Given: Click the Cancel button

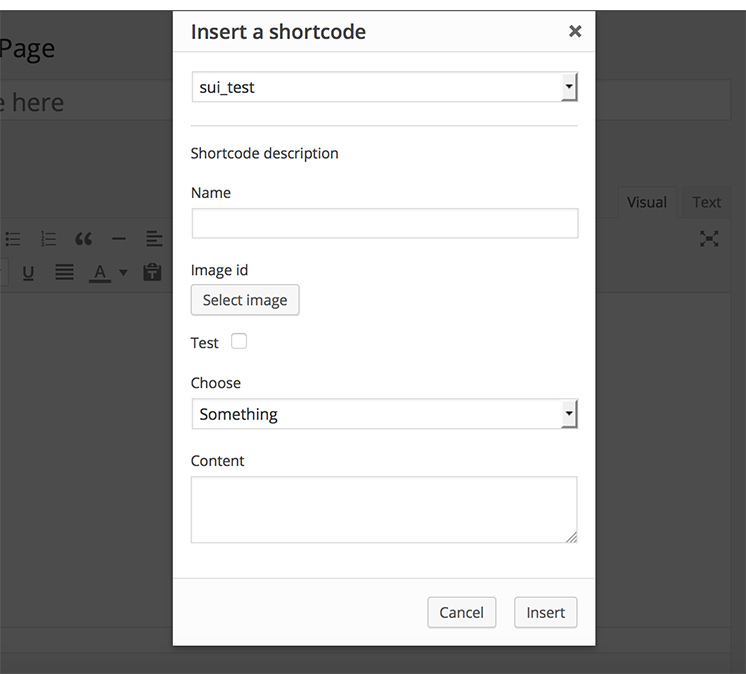Looking at the screenshot, I should [461, 612].
